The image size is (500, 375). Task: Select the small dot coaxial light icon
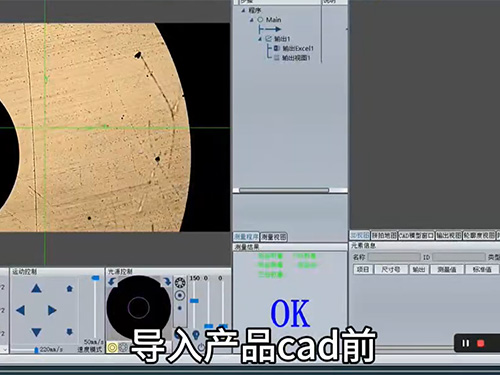point(180,308)
